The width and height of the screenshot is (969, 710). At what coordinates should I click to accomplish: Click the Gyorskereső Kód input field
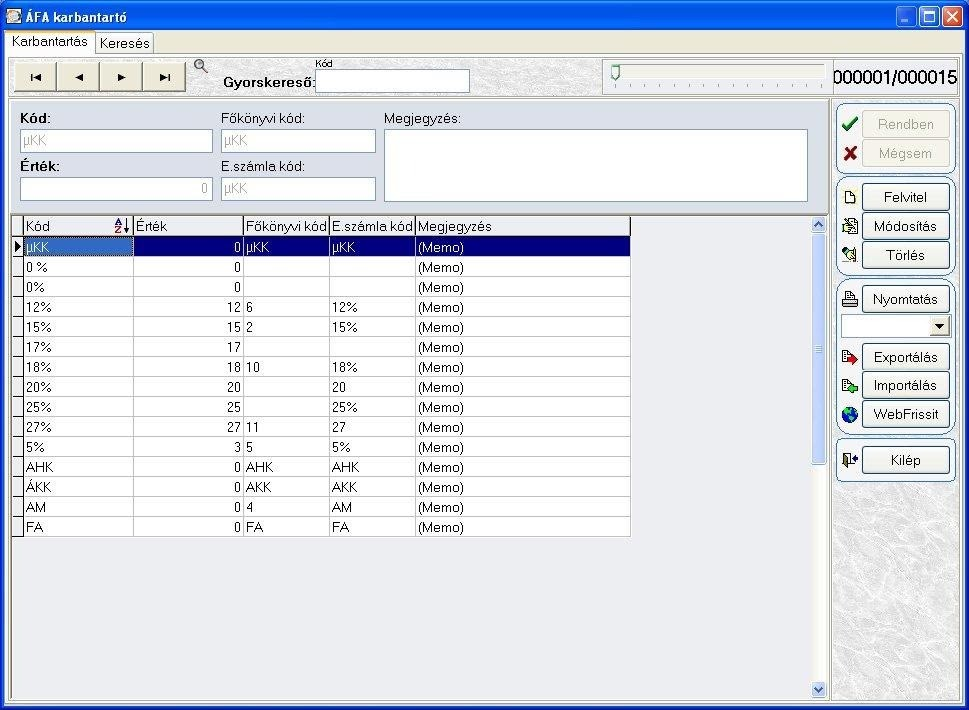[x=392, y=81]
